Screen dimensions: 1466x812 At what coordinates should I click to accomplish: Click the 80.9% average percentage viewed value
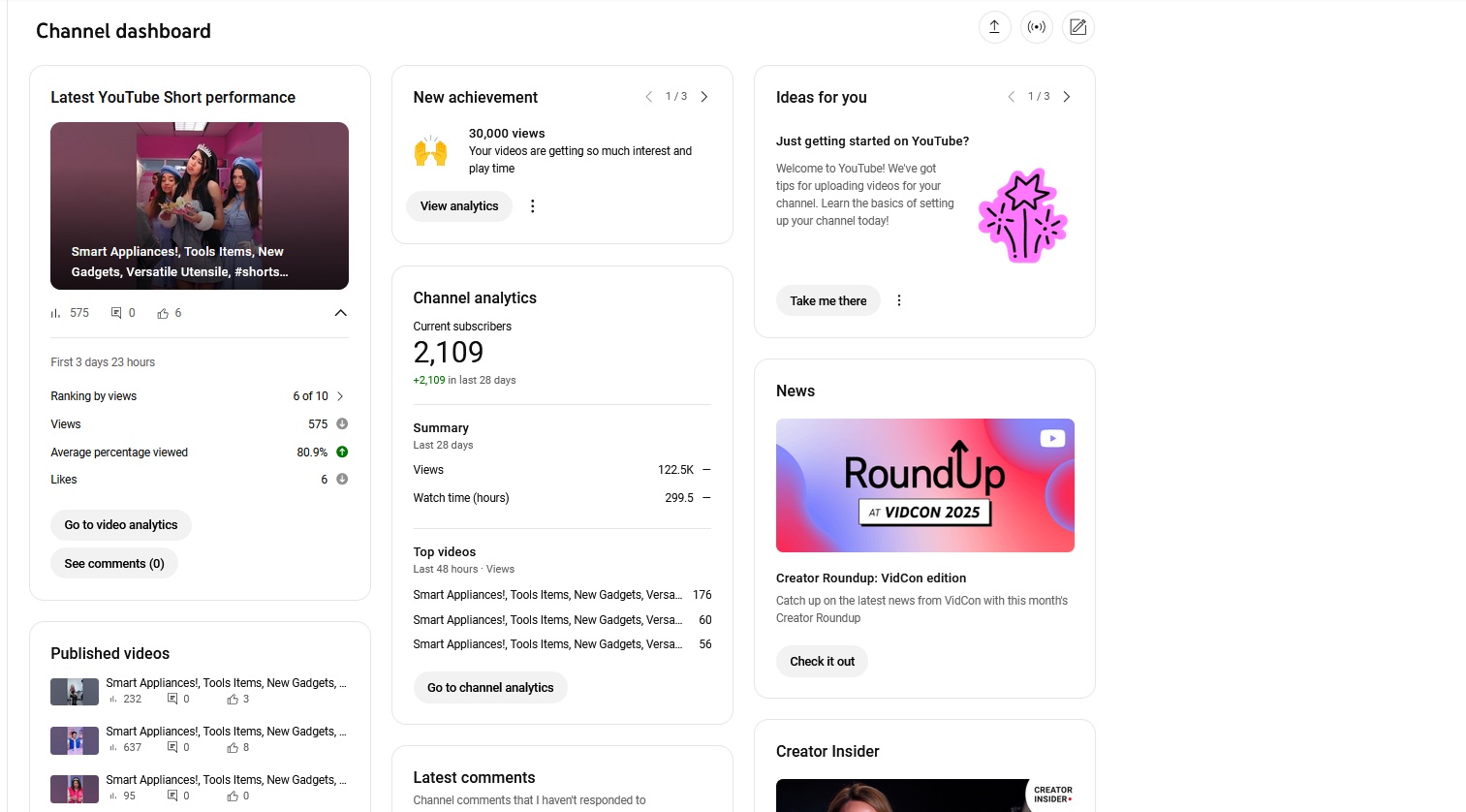tap(312, 453)
